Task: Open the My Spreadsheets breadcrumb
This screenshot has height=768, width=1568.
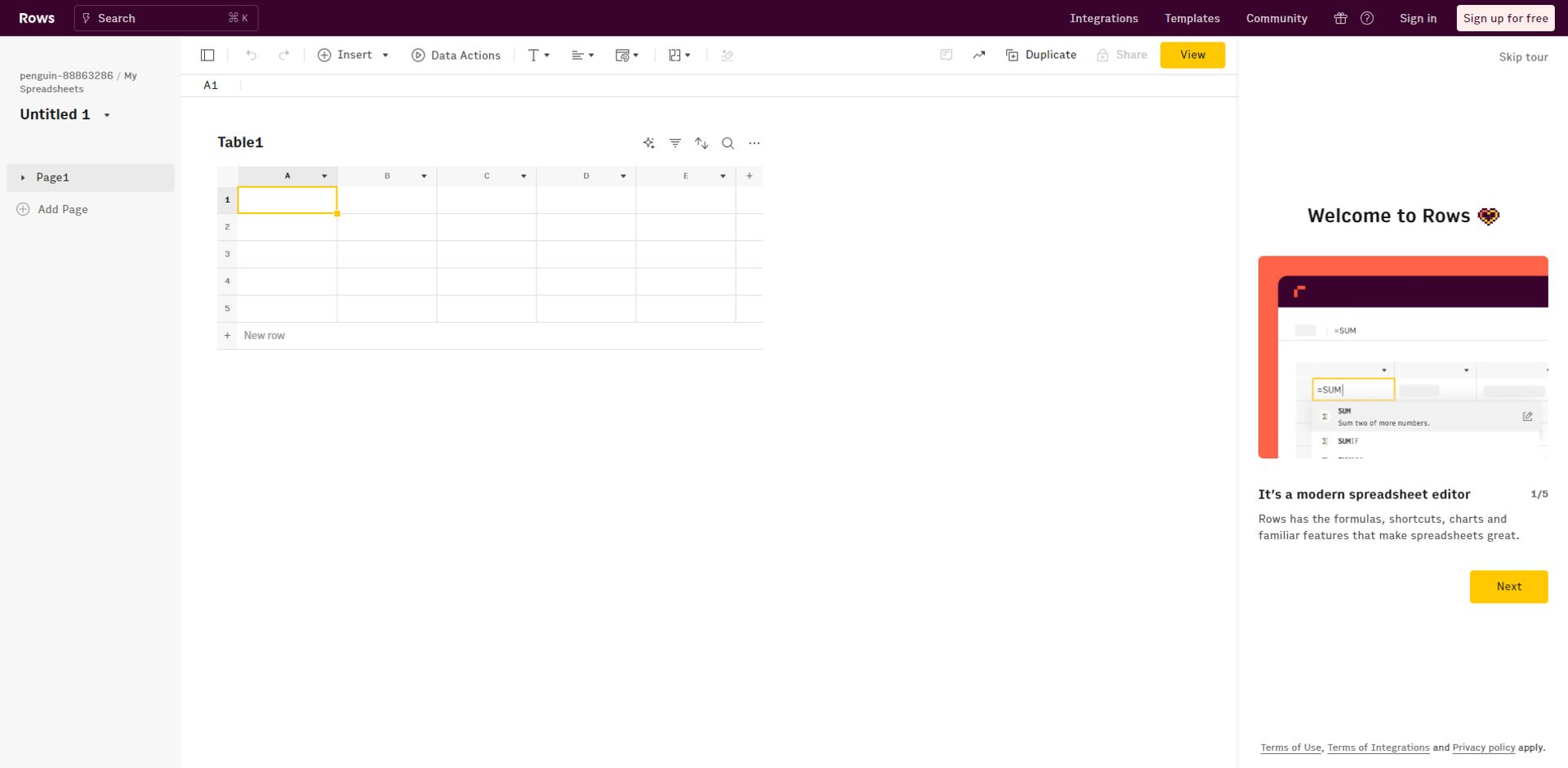Action: (78, 82)
